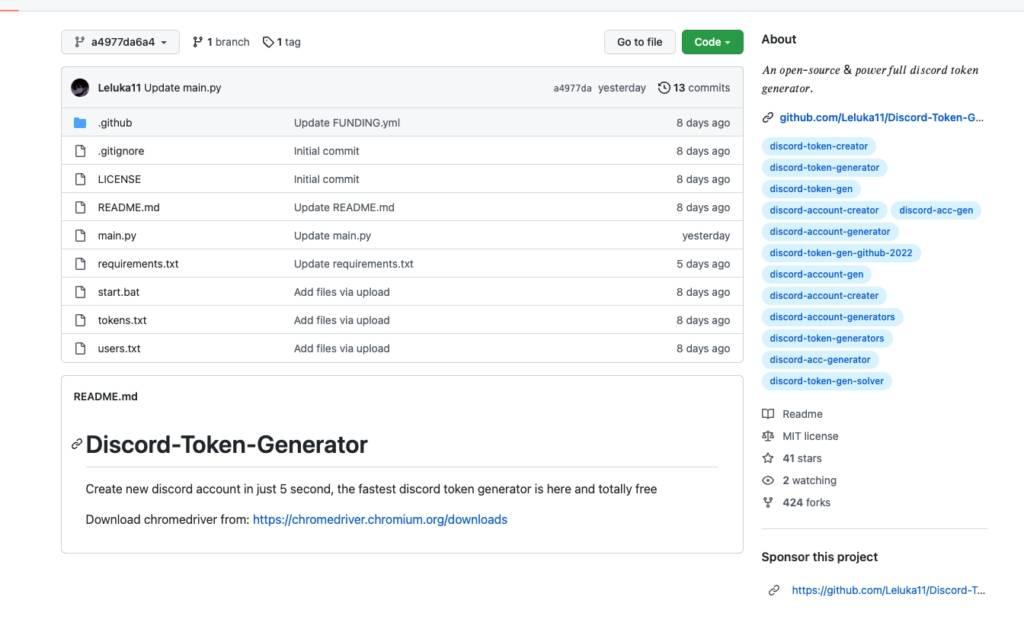The width and height of the screenshot is (1024, 626).
Task: Click the Readme book icon
Action: (768, 414)
